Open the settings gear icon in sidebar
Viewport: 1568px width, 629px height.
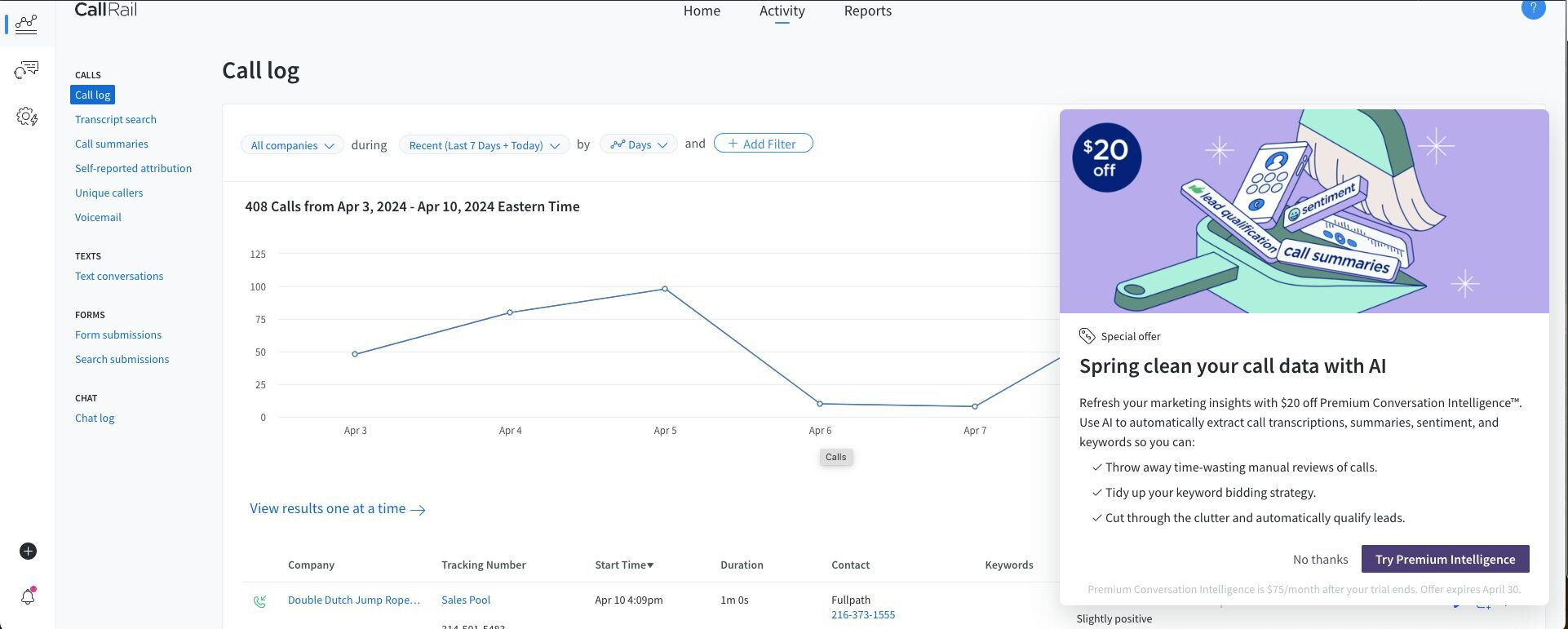coord(27,117)
